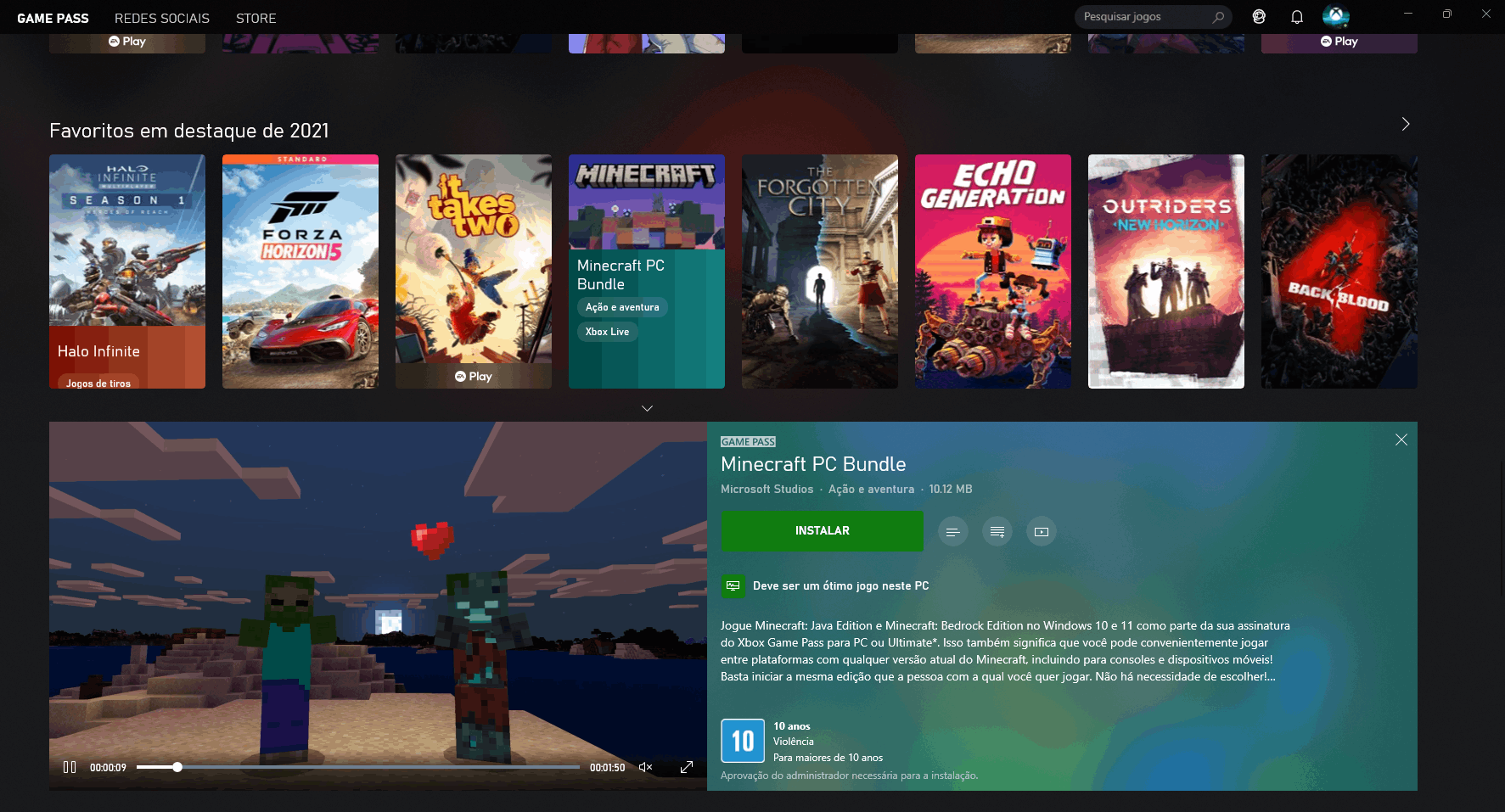Expand the trailer to fullscreen

coord(687,767)
